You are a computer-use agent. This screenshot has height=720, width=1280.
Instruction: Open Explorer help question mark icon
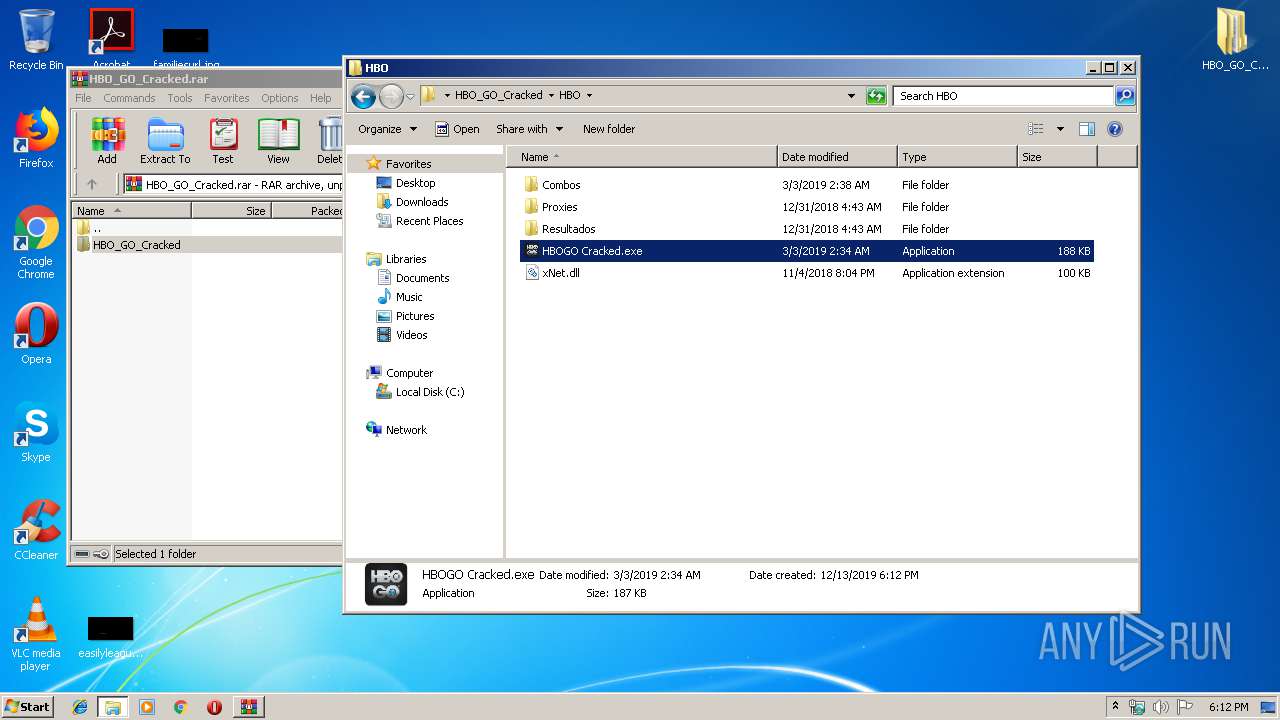(1115, 129)
